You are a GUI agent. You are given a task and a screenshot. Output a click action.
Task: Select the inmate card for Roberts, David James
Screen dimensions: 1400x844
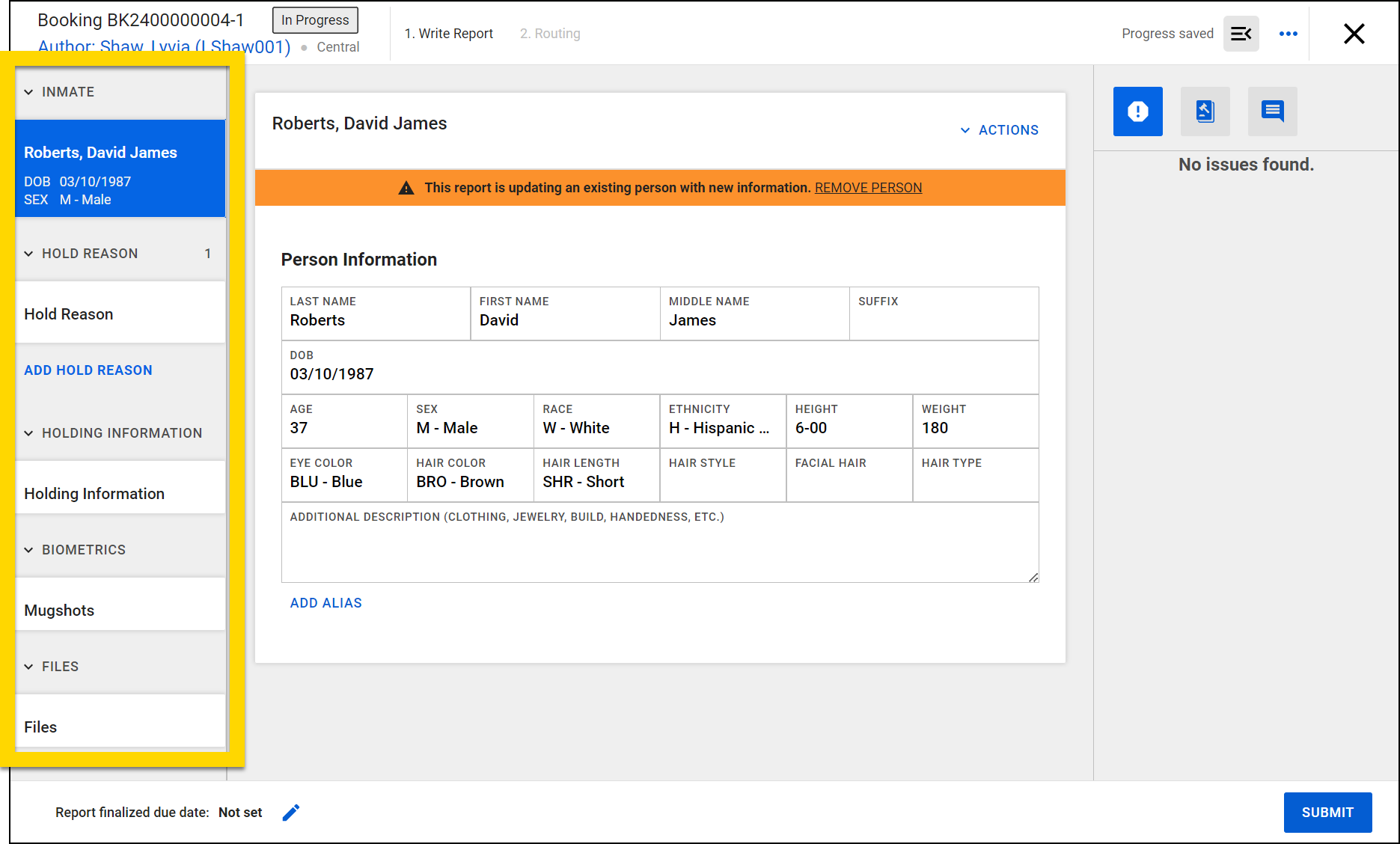click(x=120, y=168)
